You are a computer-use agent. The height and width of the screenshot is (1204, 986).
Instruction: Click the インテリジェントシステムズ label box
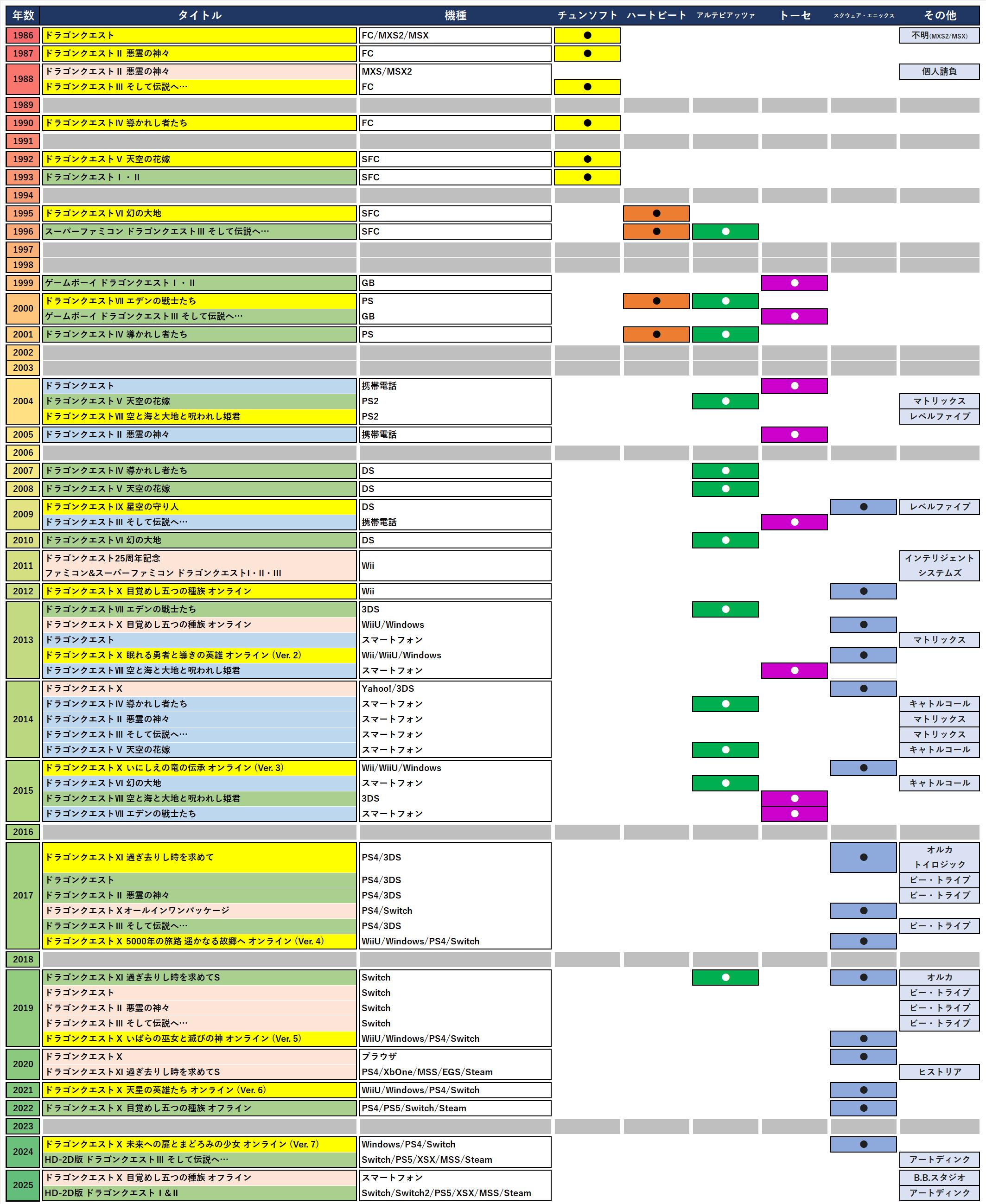click(x=940, y=566)
